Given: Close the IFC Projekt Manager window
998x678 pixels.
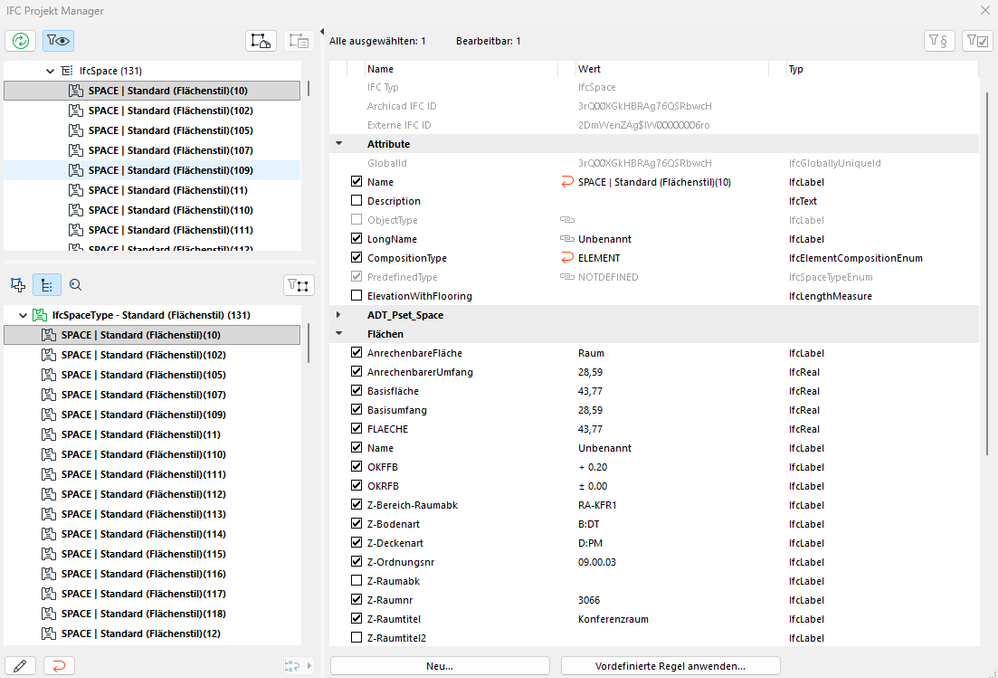Looking at the screenshot, I should click(985, 10).
